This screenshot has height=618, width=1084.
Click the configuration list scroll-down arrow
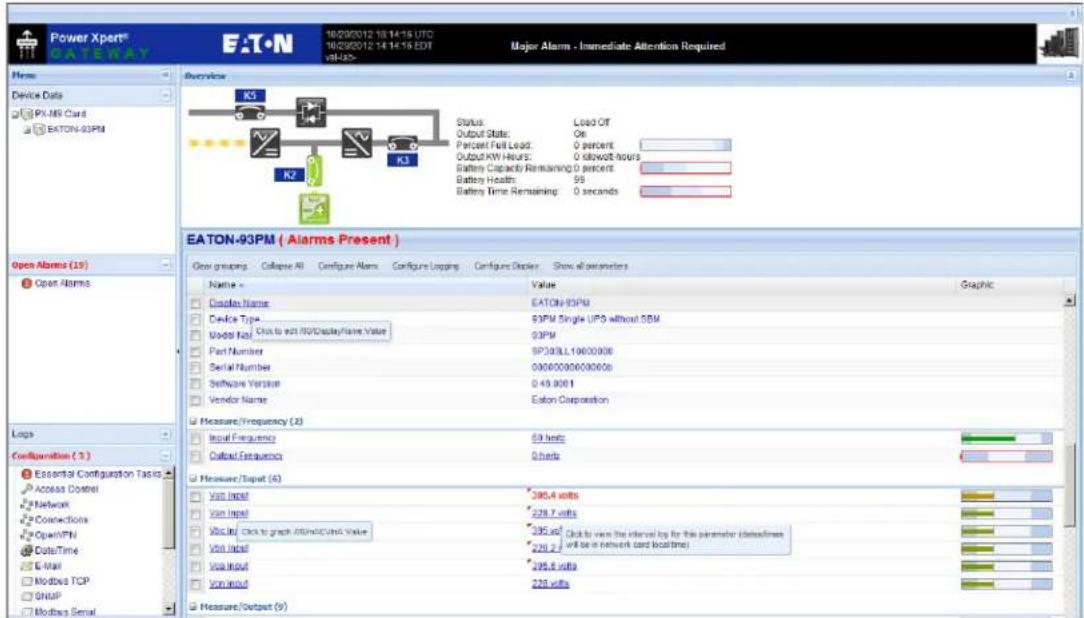pos(170,610)
